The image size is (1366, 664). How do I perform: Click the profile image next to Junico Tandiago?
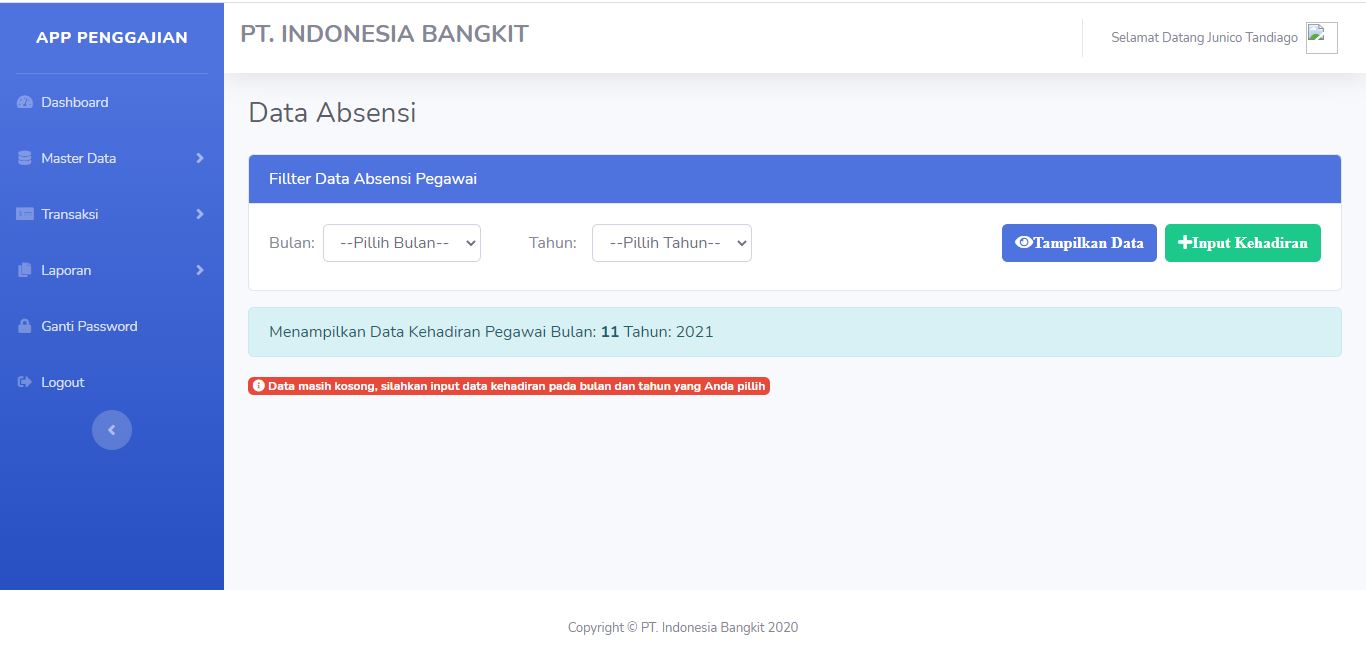[x=1321, y=37]
